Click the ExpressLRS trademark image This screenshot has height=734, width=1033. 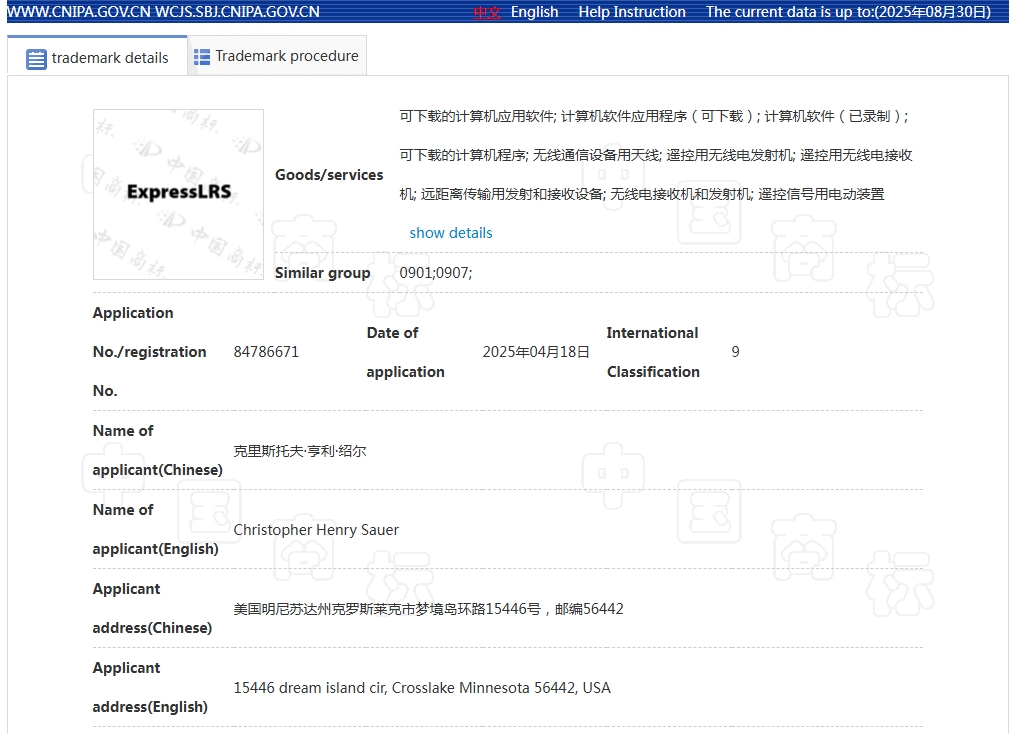coord(178,194)
